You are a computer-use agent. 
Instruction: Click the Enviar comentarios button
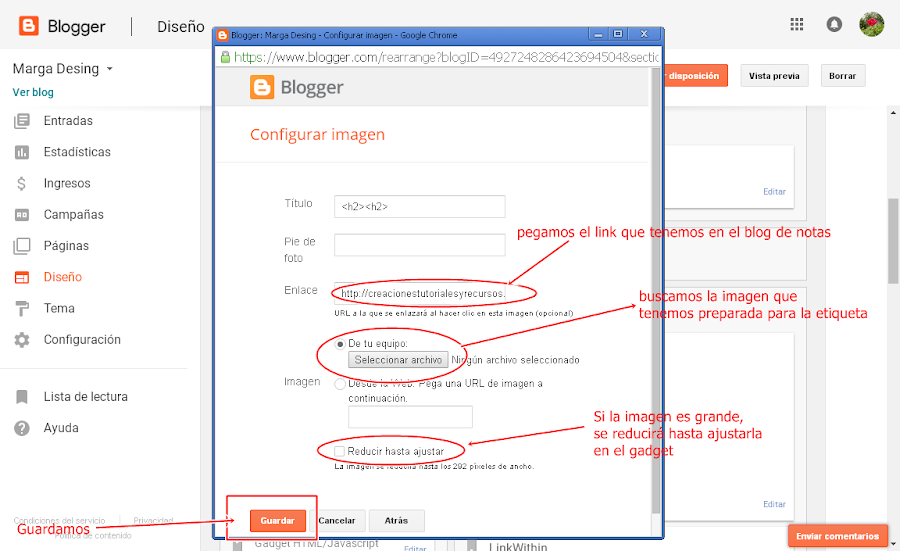[x=837, y=536]
